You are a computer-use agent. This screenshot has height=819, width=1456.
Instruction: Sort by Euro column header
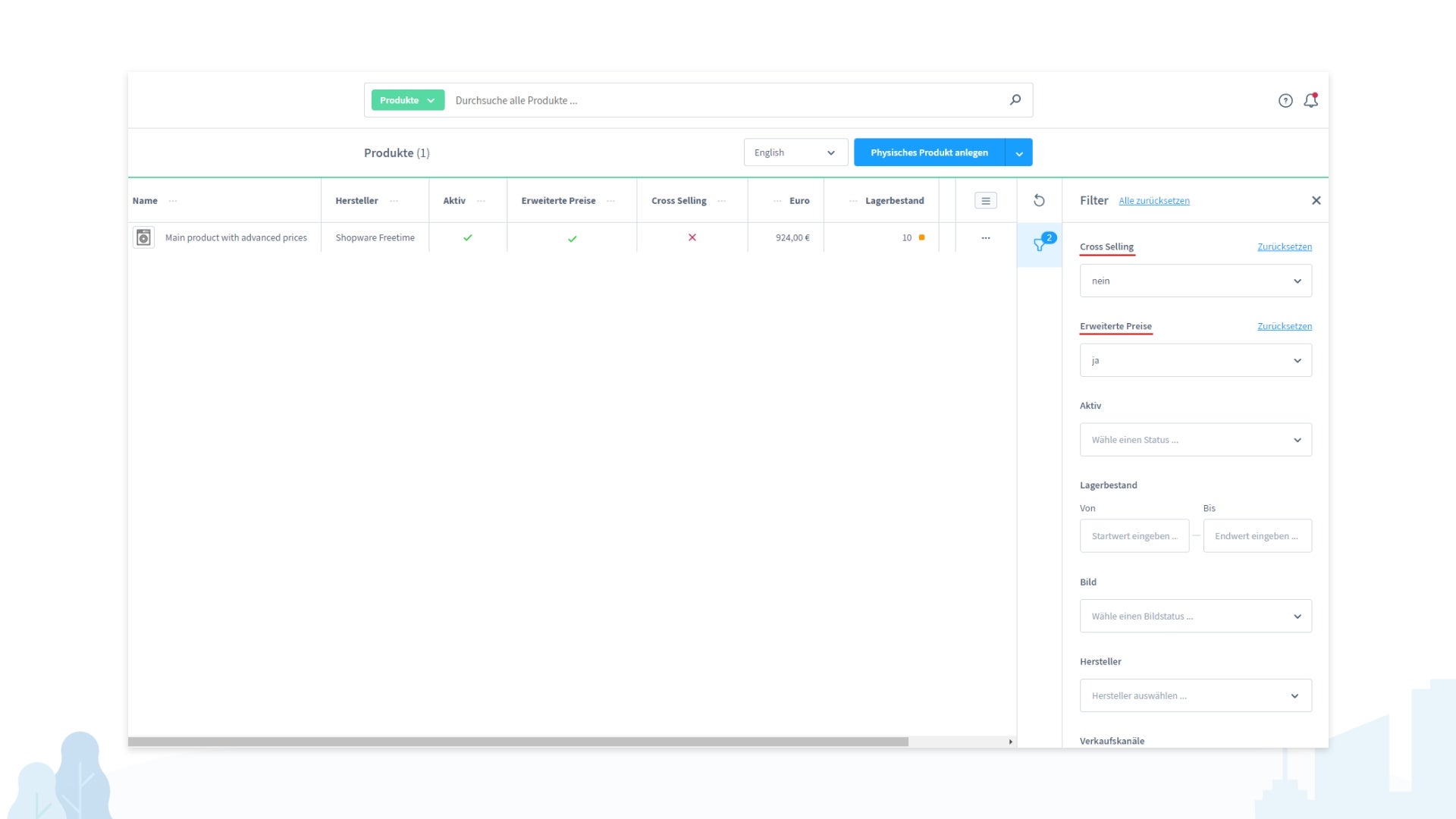coord(799,201)
